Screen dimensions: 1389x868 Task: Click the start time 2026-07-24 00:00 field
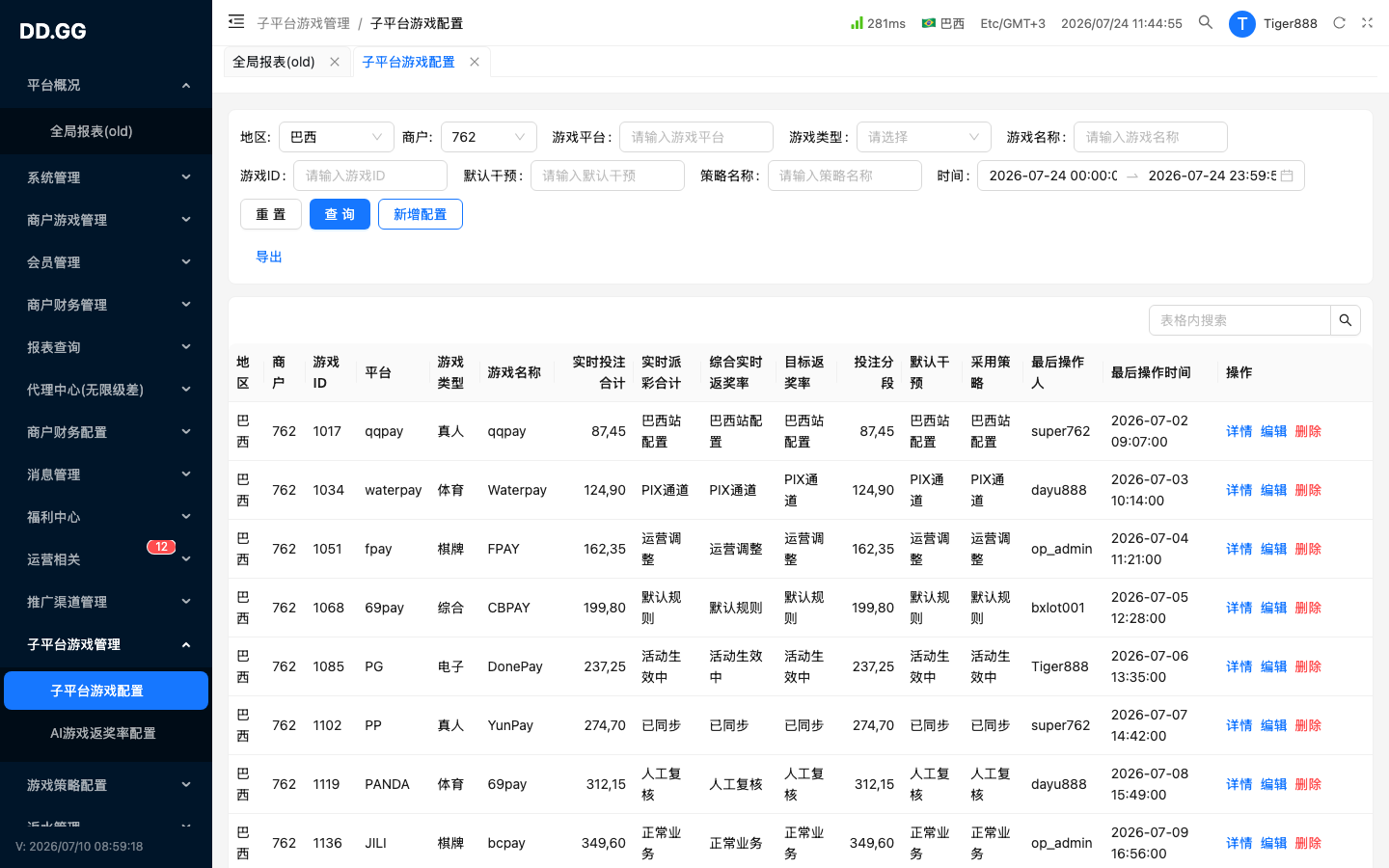[1053, 176]
